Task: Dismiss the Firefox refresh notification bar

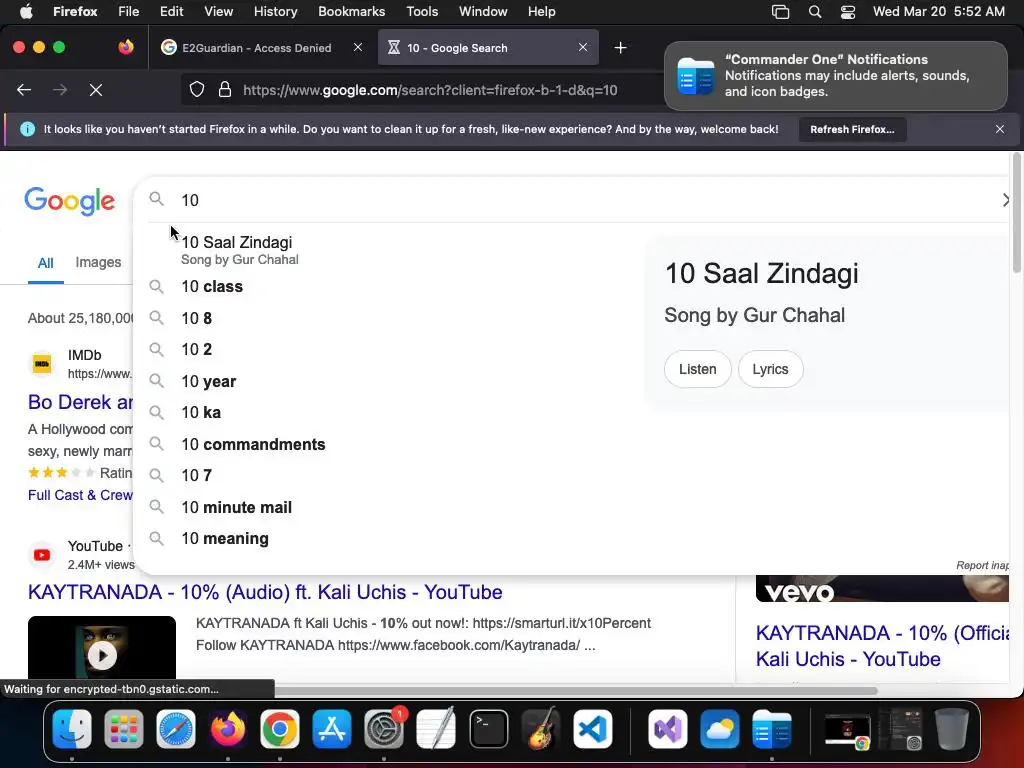Action: [x=1000, y=129]
